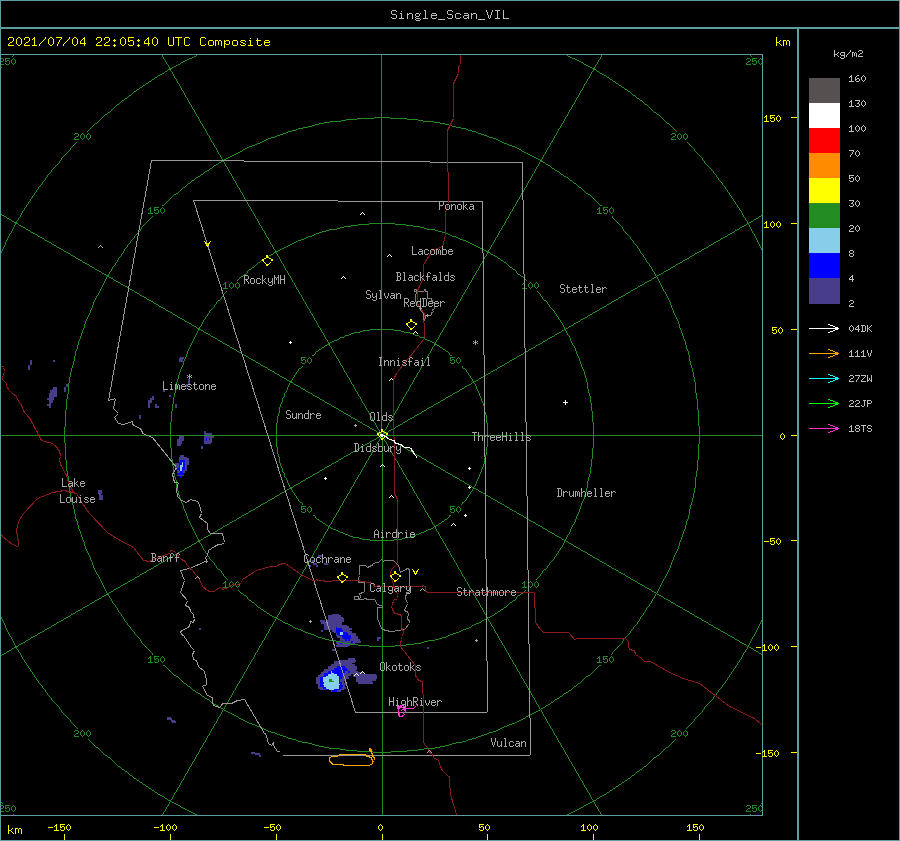The height and width of the screenshot is (841, 900).
Task: Click the Stettler town label
Action: pyautogui.click(x=583, y=289)
